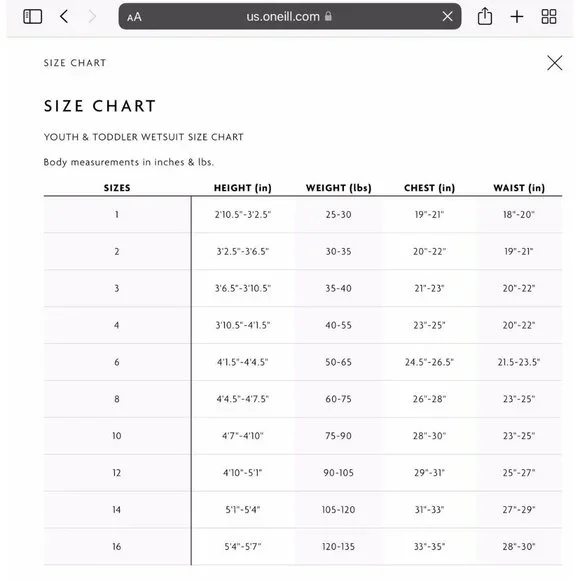
Task: Select the size 16 row label
Action: click(x=117, y=546)
